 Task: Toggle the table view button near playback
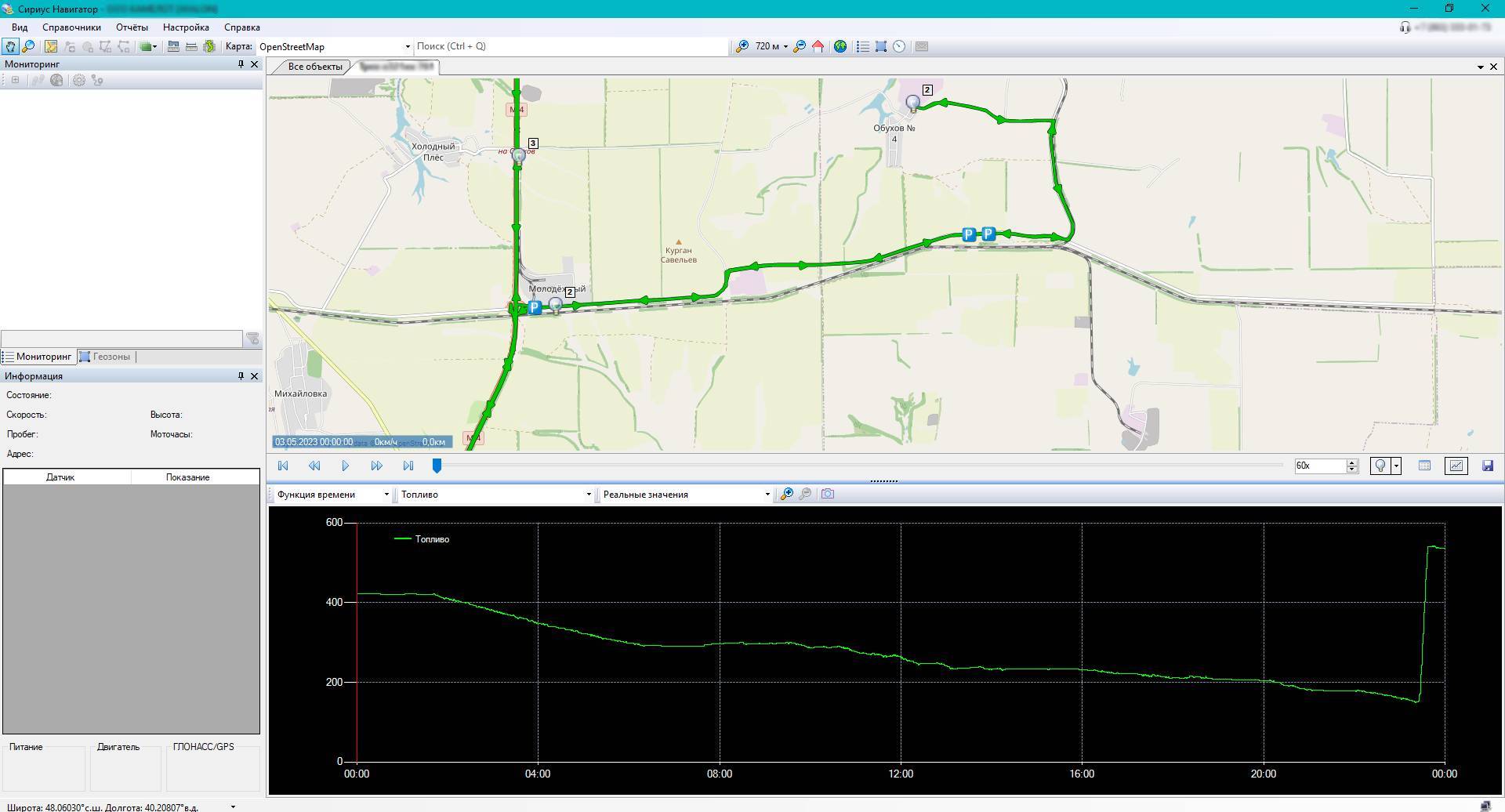[1424, 466]
